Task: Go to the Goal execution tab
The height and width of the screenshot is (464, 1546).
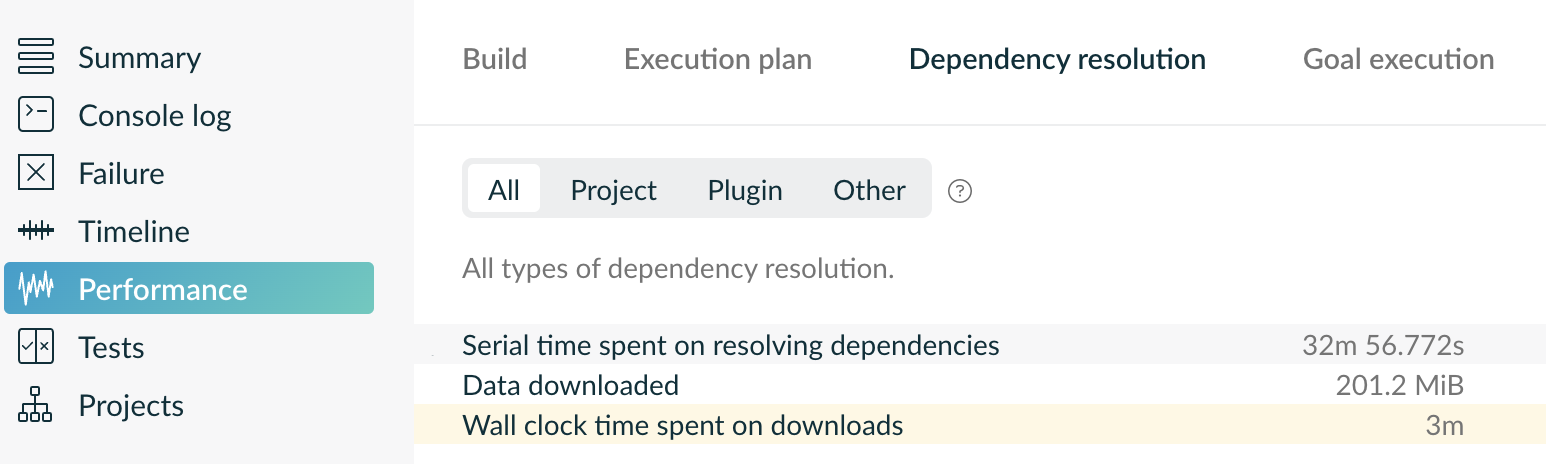Action: (1398, 59)
